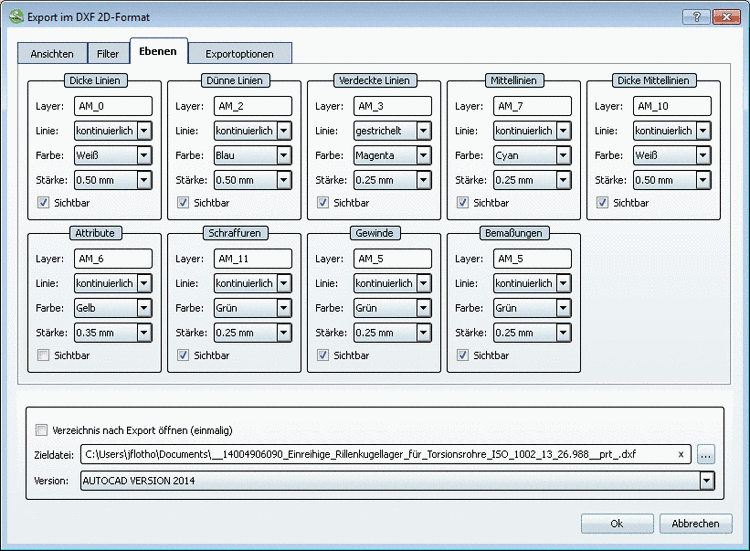Open Farbe dropdown in Dicke Mittellinien
Screen dimensions: 750x551
pos(672,155)
